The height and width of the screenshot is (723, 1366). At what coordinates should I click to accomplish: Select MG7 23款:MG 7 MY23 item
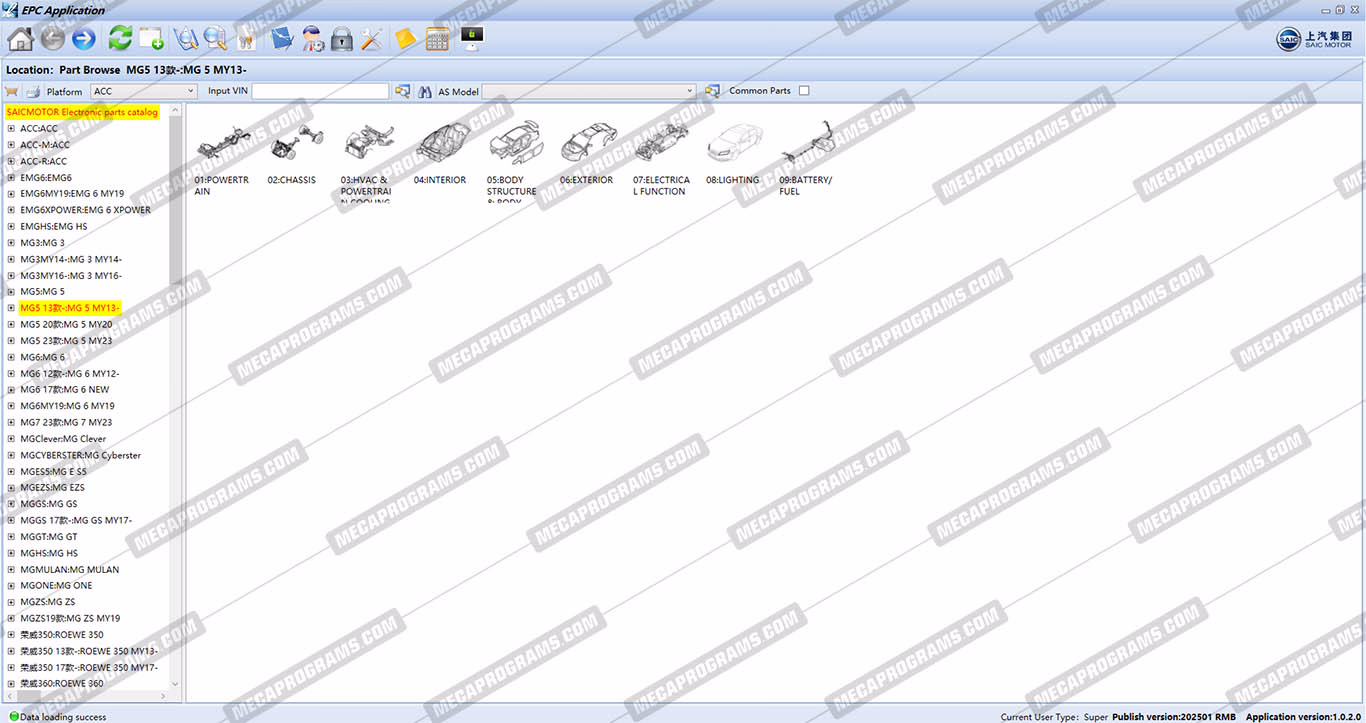coord(66,422)
